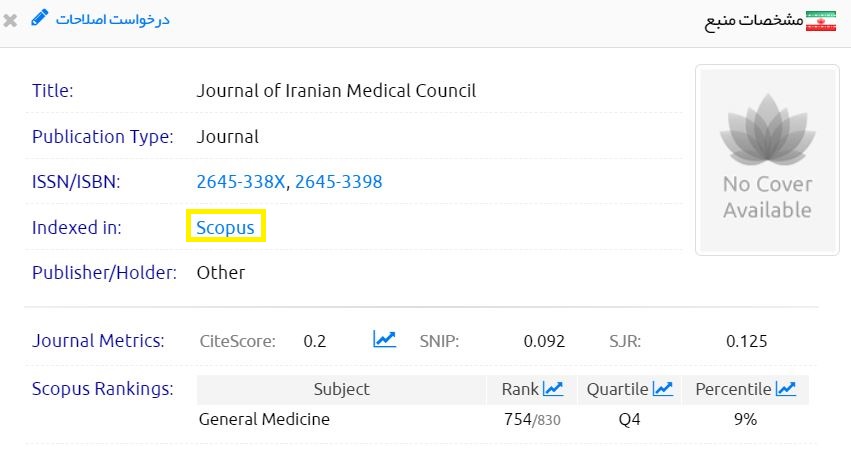The height and width of the screenshot is (456, 851).
Task: Click the pencil edit icon
Action: click(40, 17)
